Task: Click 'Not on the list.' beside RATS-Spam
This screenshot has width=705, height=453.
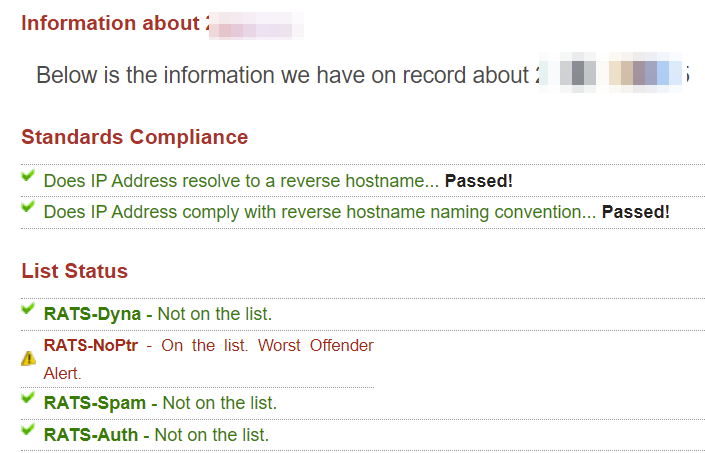Action: click(x=220, y=403)
